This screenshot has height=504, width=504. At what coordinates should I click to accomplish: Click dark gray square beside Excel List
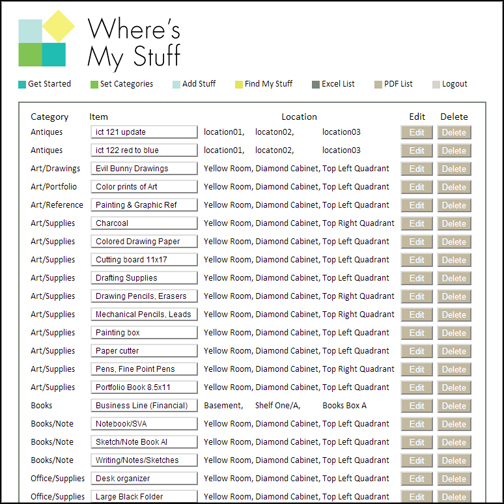(316, 85)
